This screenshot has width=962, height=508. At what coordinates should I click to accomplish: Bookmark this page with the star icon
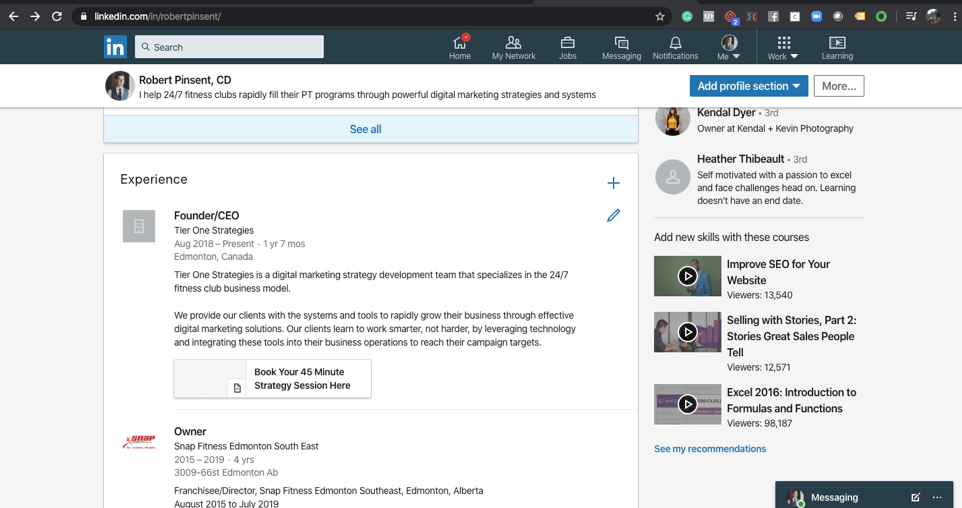660,16
